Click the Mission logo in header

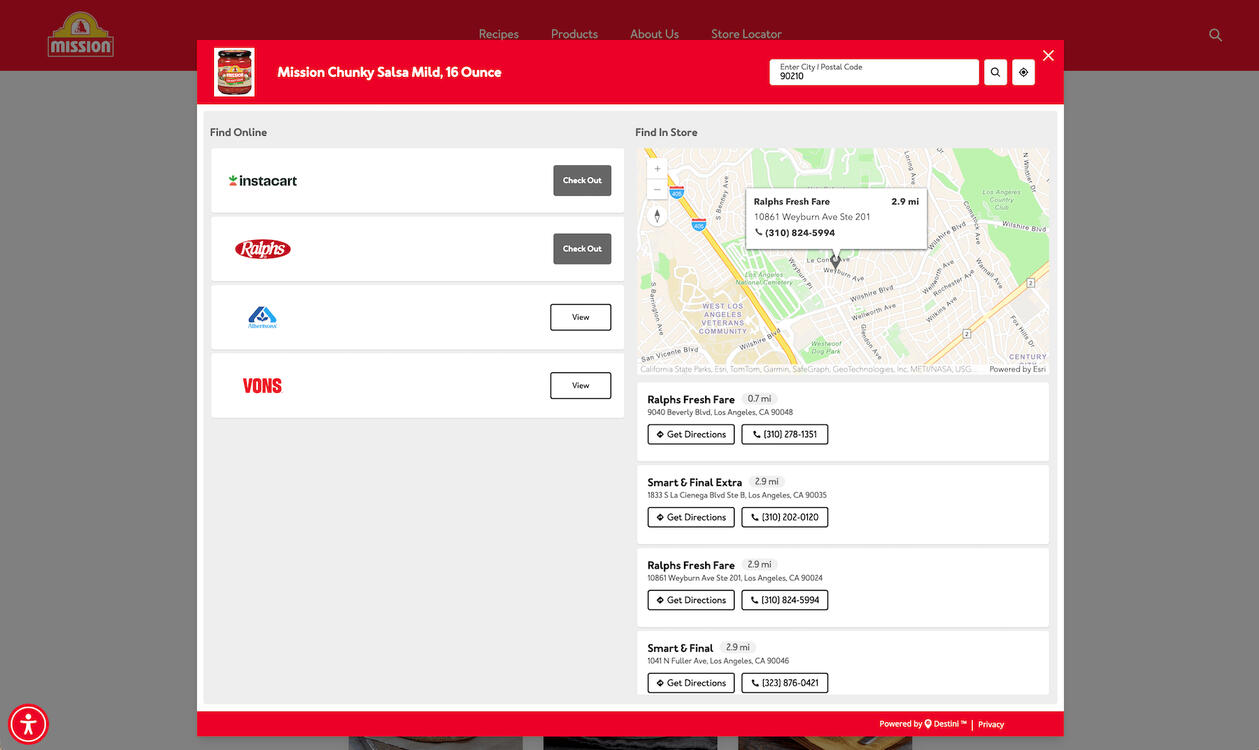[x=81, y=35]
